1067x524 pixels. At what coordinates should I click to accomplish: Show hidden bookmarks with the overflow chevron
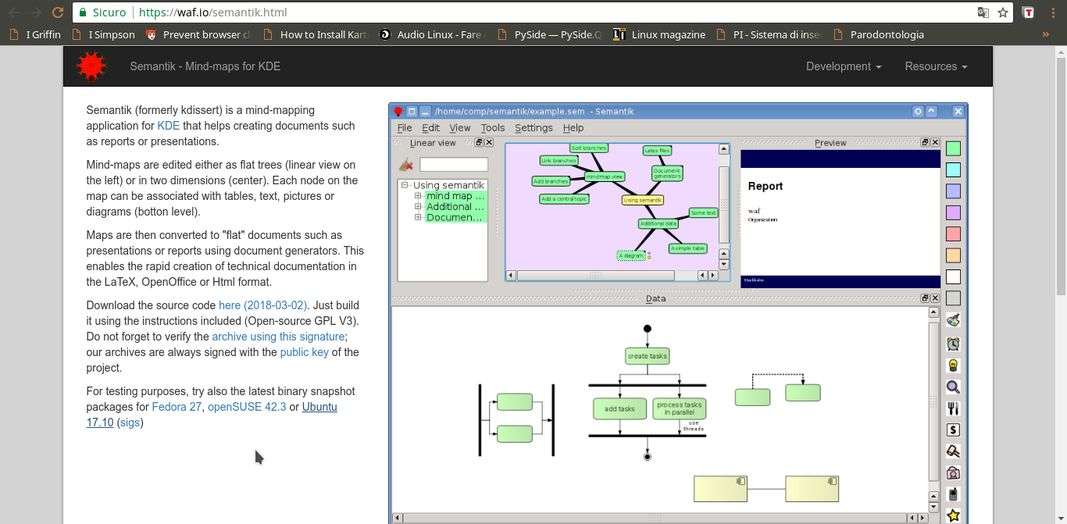click(x=1046, y=34)
